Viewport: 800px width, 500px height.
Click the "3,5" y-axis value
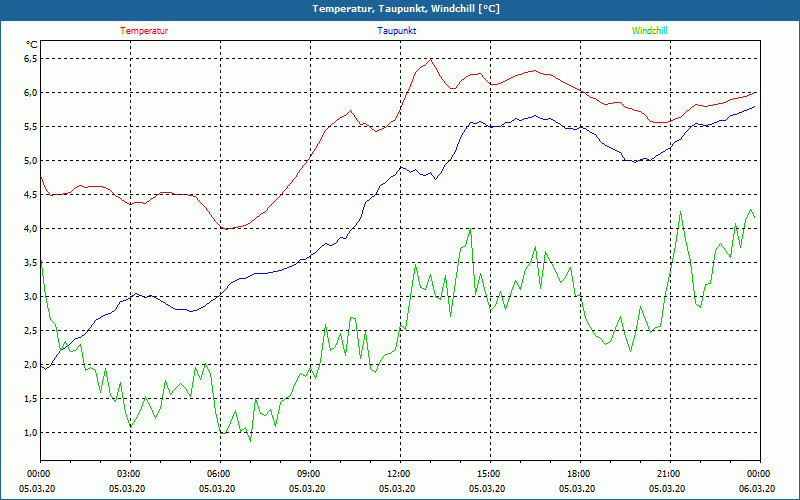coord(31,263)
